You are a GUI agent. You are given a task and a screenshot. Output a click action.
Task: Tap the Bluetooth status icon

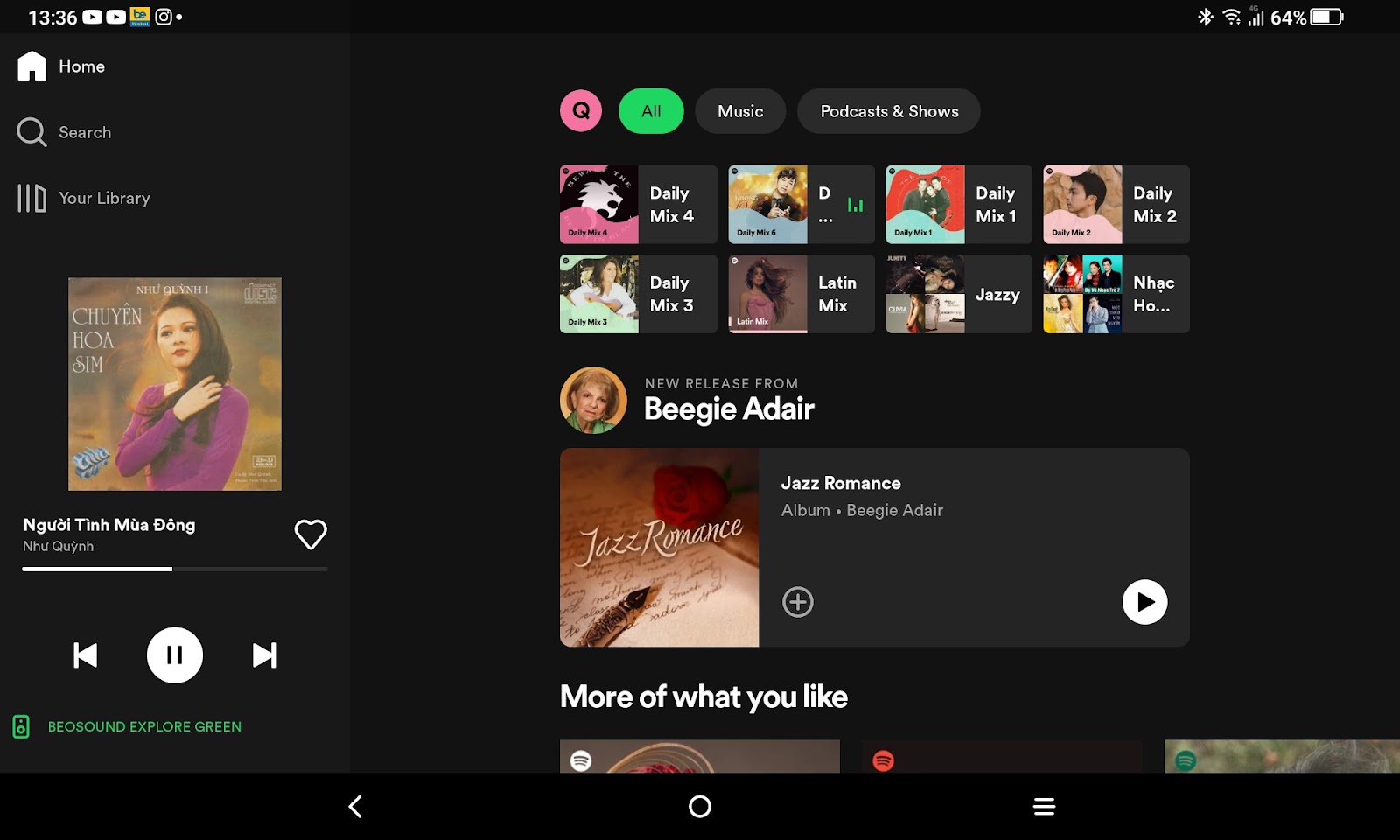point(1206,17)
